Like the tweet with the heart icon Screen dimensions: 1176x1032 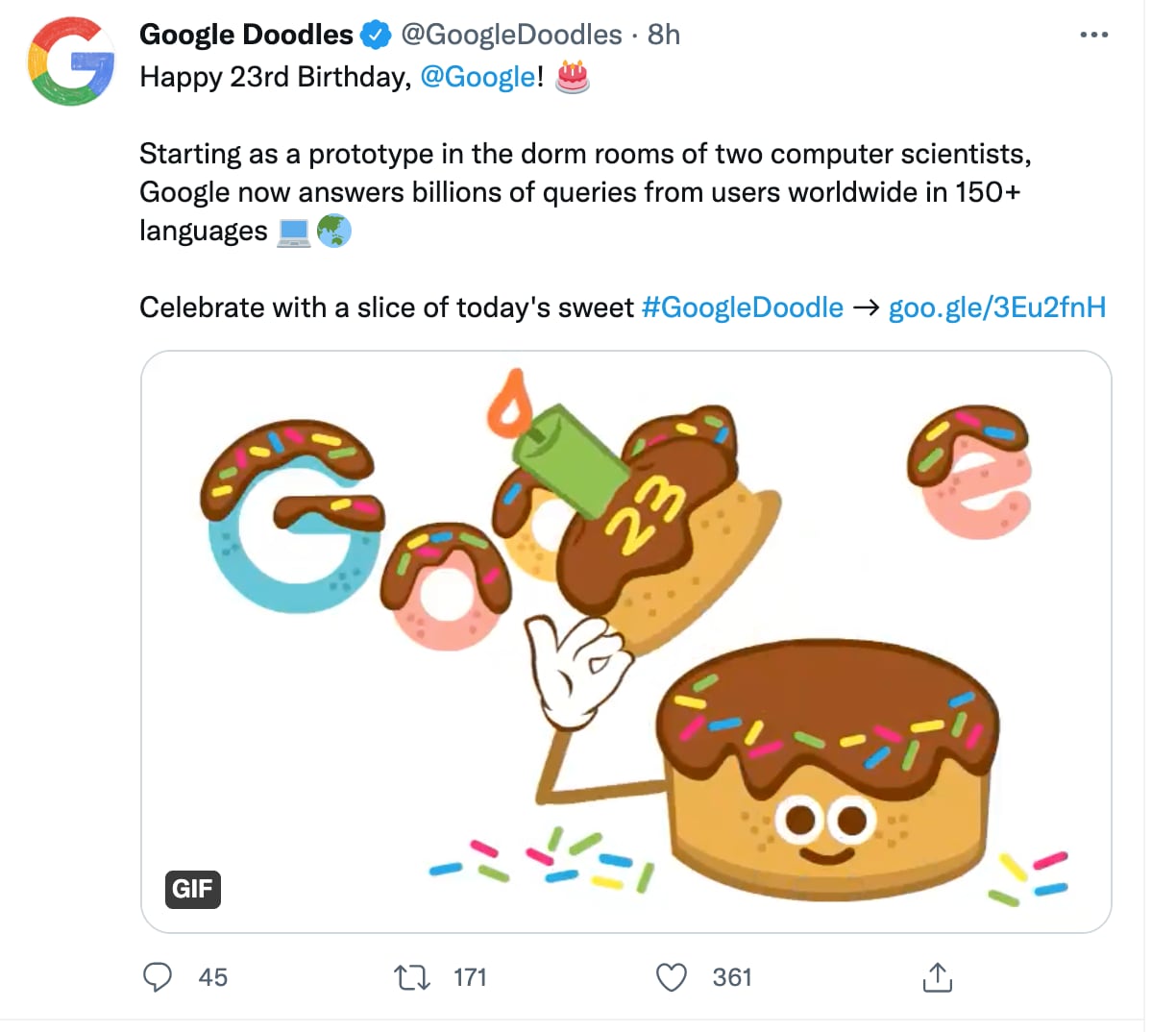(671, 978)
